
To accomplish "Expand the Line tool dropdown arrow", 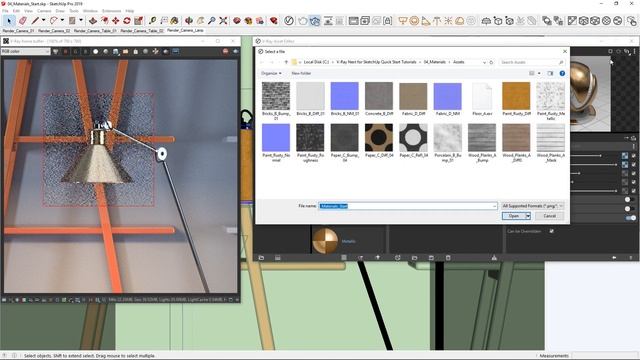I will [x=43, y=20].
